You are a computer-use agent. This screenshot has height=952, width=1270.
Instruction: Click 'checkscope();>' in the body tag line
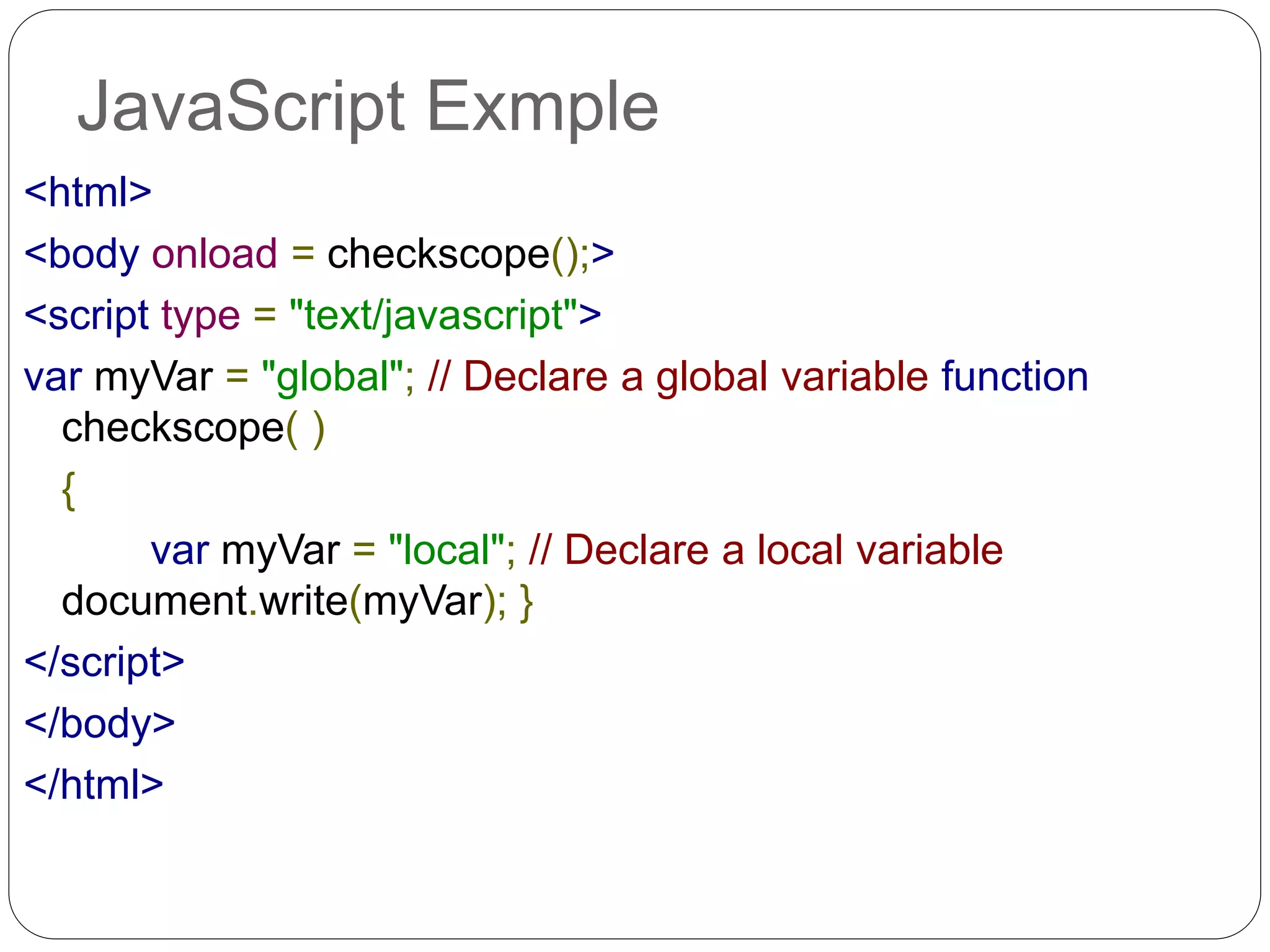pos(471,255)
